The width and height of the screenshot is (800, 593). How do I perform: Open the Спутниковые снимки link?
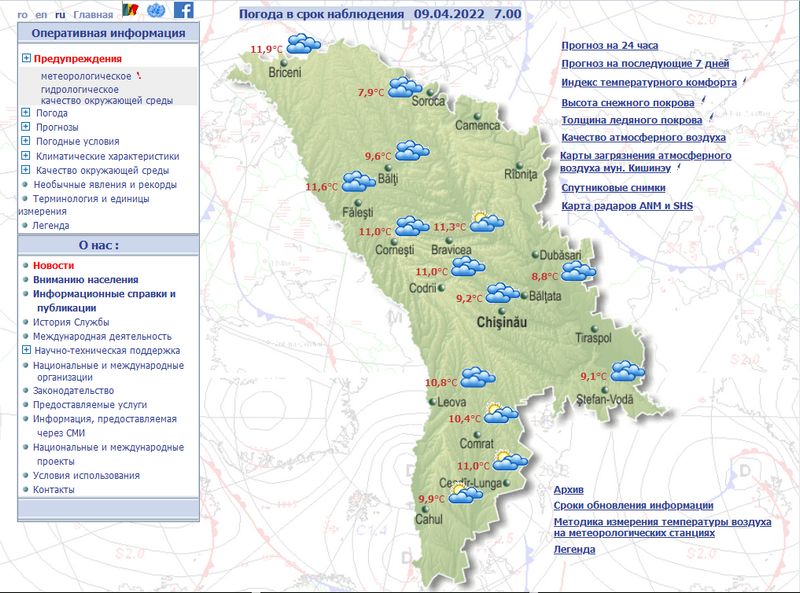pyautogui.click(x=613, y=188)
